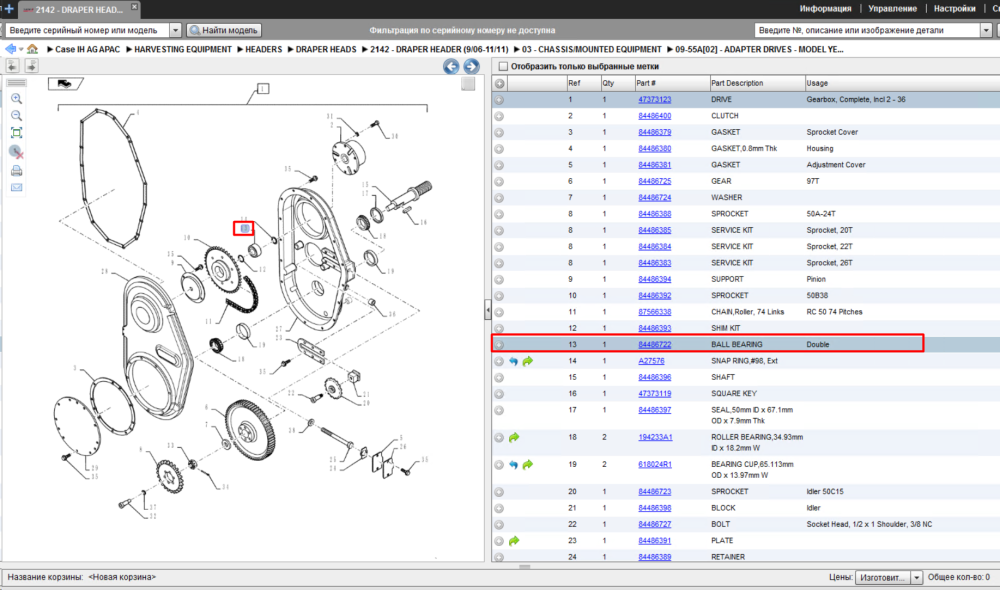Open the Информация menu
This screenshot has width=1000, height=590.
[x=825, y=9]
